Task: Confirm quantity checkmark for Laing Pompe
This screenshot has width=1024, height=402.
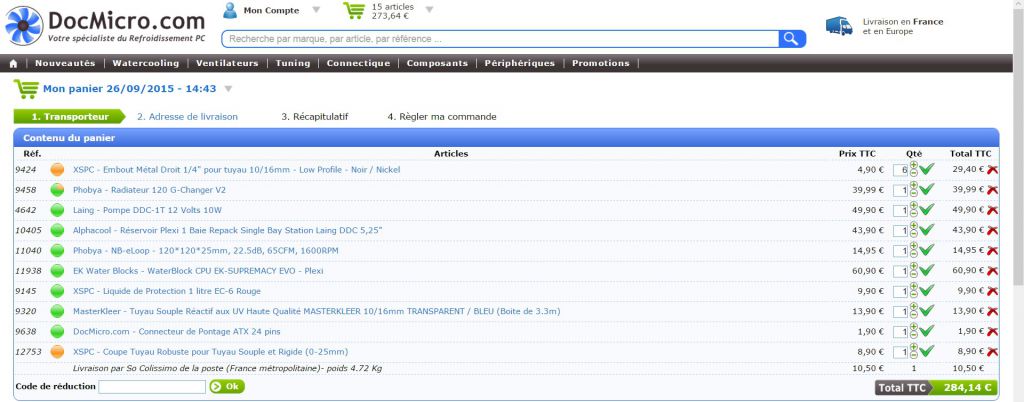Action: [x=927, y=210]
